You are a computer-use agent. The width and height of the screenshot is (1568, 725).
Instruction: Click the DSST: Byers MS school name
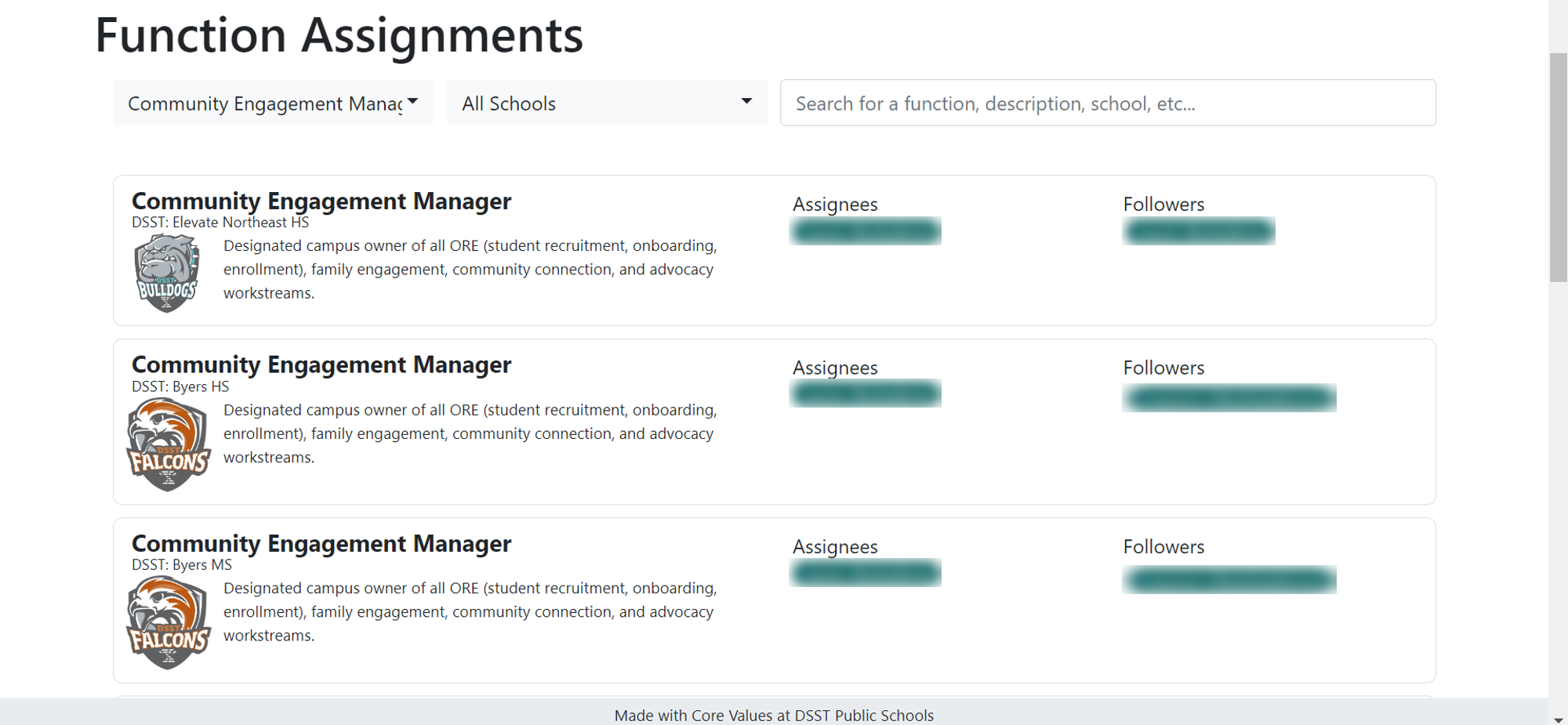tap(181, 564)
